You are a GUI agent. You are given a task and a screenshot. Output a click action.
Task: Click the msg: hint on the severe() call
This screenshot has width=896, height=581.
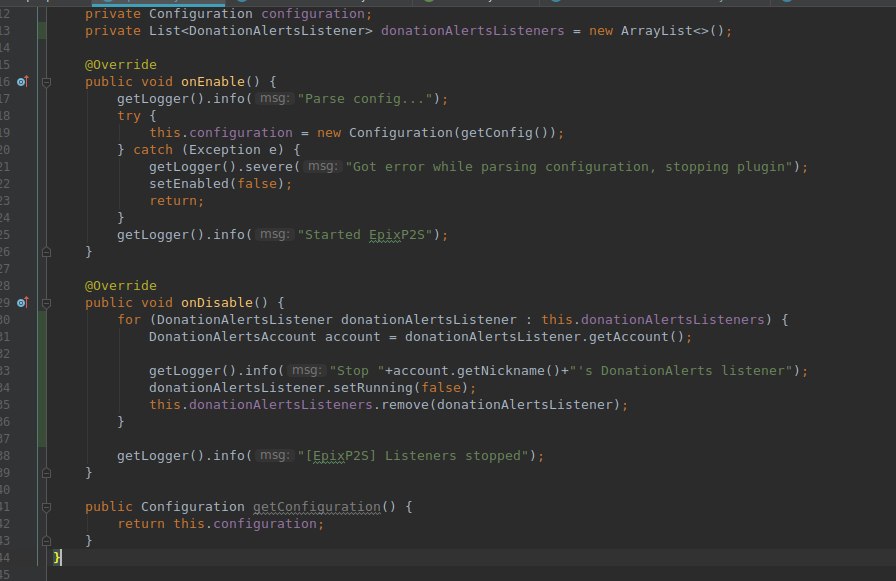tap(322, 166)
